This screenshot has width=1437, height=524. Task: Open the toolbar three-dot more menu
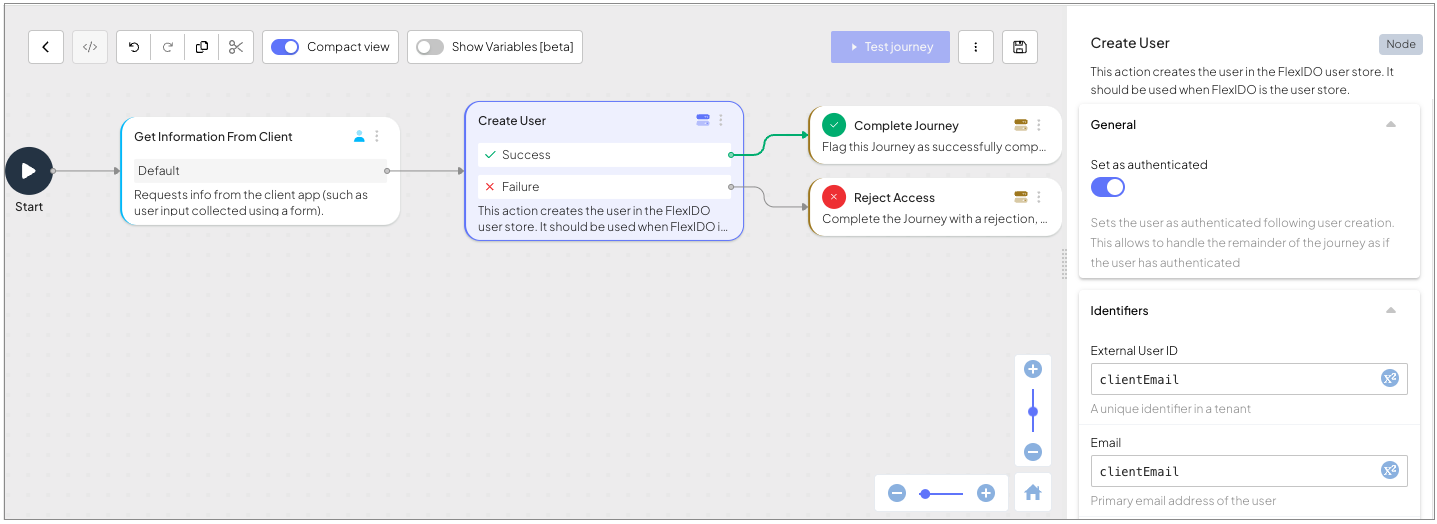point(975,47)
